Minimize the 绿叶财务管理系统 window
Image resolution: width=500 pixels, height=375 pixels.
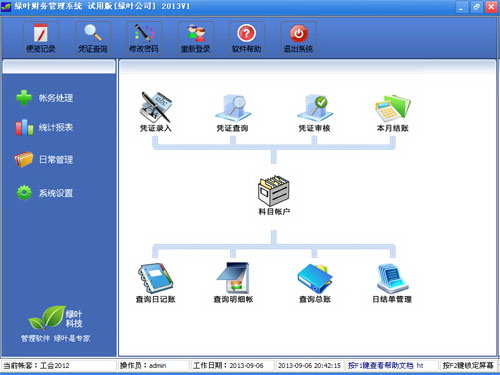pos(461,7)
